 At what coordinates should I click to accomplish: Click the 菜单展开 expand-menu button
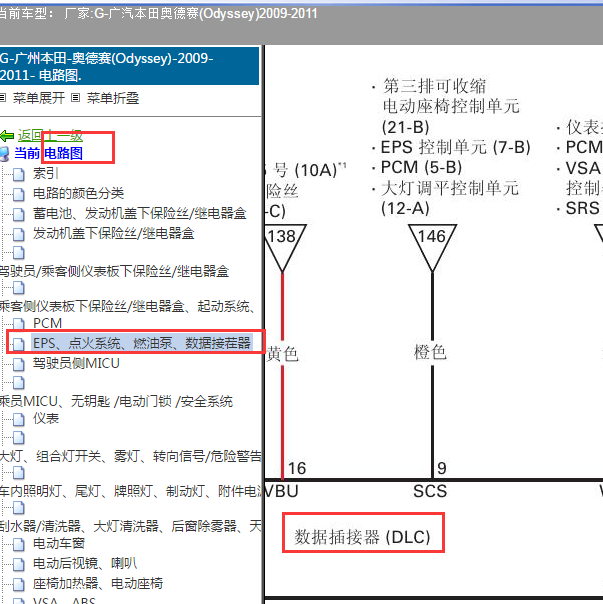[39, 98]
